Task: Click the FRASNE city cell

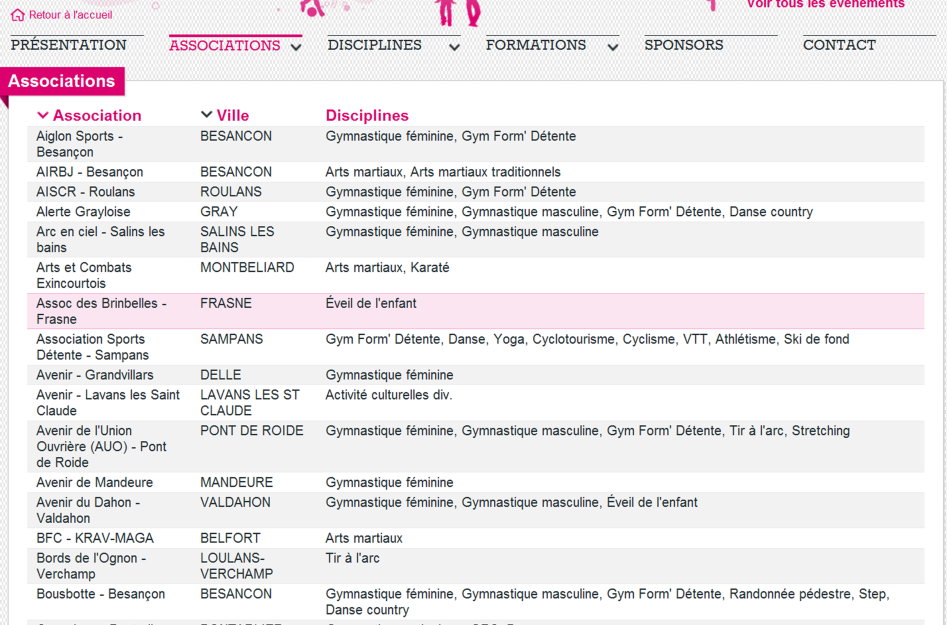Action: tap(226, 303)
